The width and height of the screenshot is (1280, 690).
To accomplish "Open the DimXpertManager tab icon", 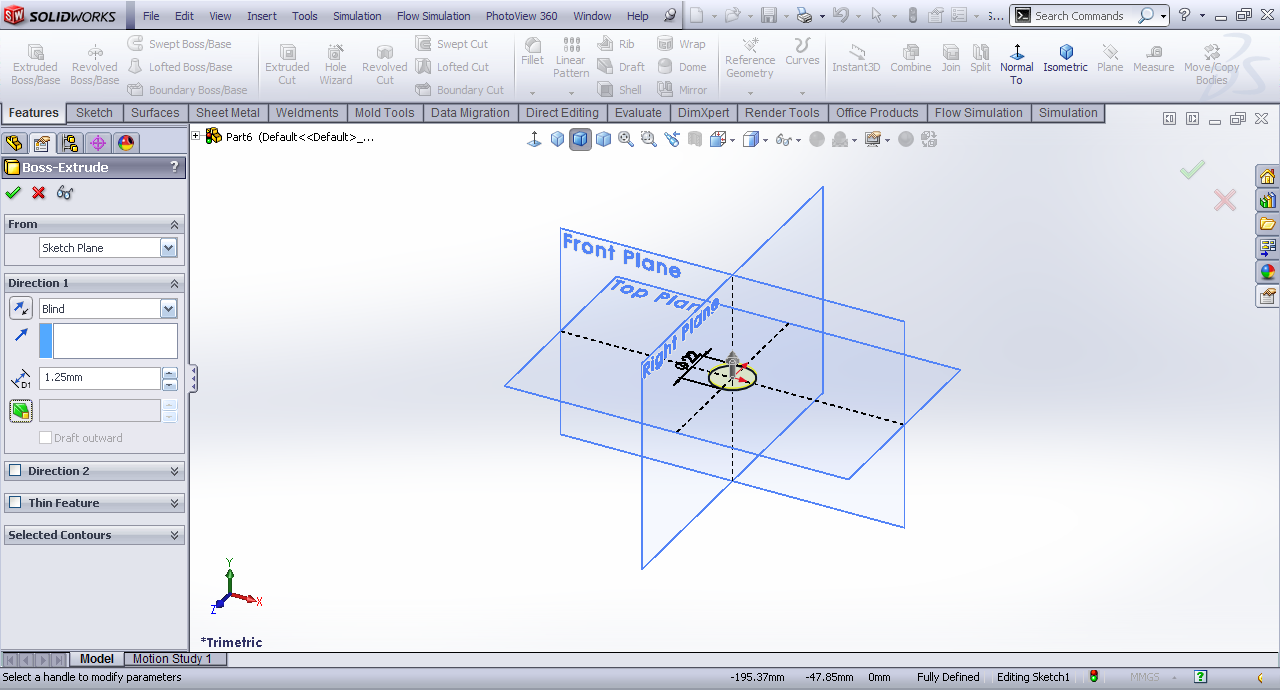I will 98,143.
